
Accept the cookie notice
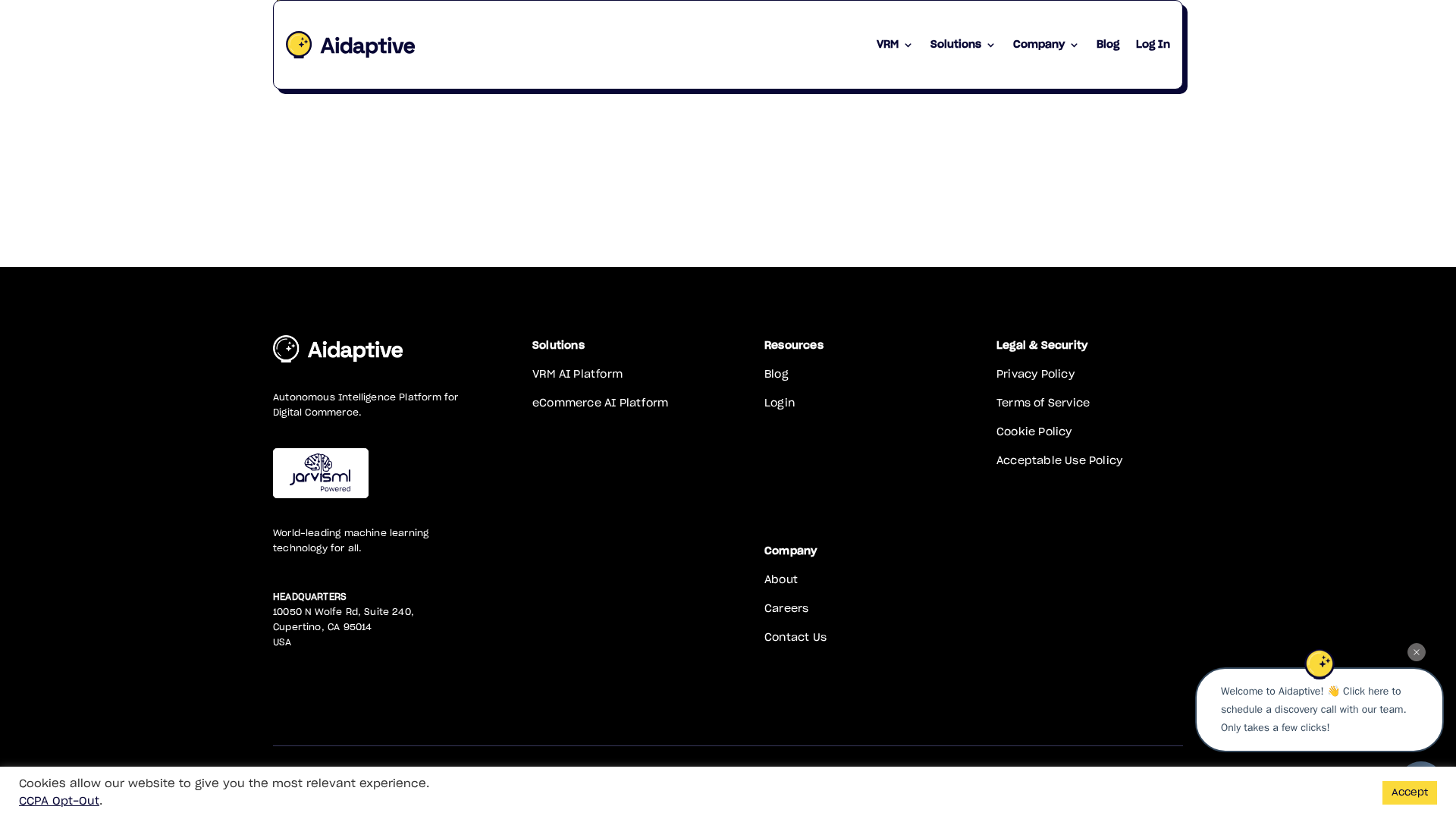click(1409, 792)
